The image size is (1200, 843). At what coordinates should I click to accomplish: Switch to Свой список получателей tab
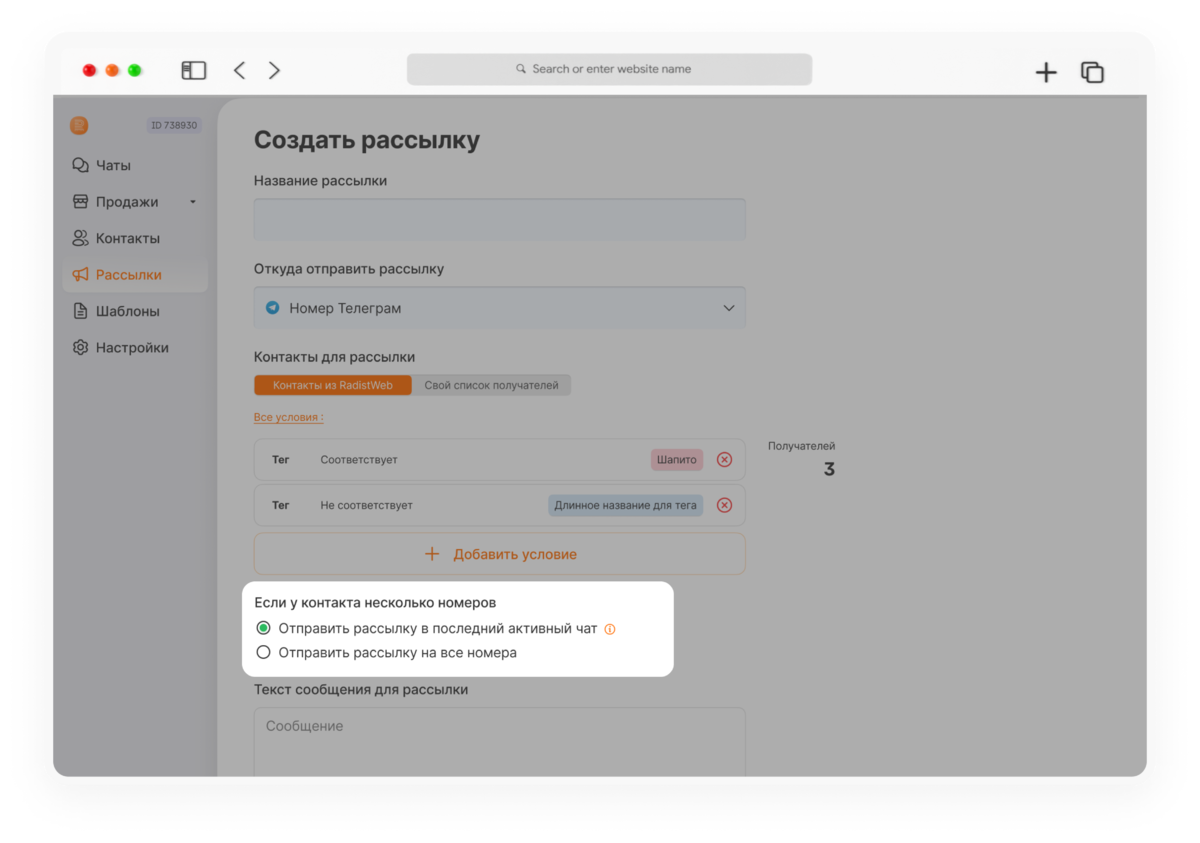pyautogui.click(x=491, y=385)
